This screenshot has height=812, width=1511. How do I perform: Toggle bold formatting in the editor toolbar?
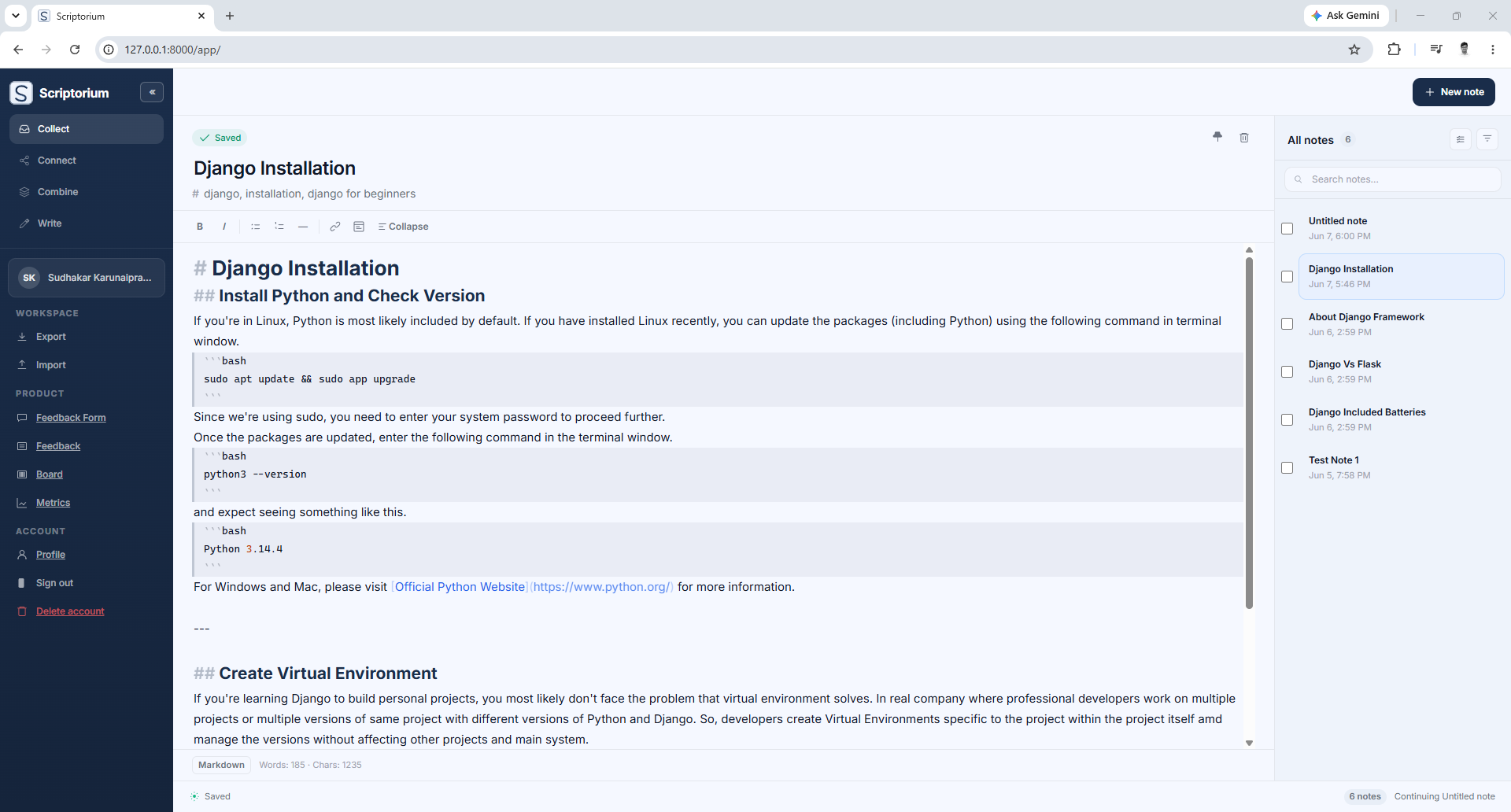click(x=200, y=227)
